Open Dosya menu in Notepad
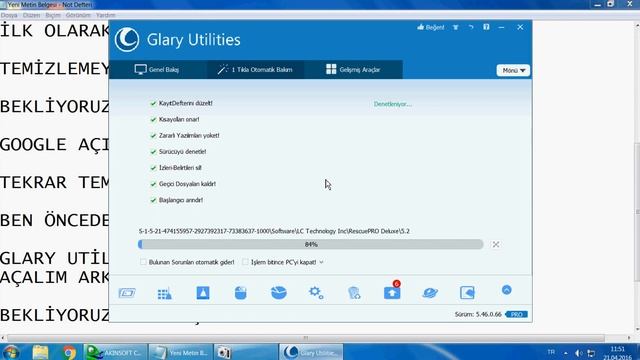 point(9,15)
